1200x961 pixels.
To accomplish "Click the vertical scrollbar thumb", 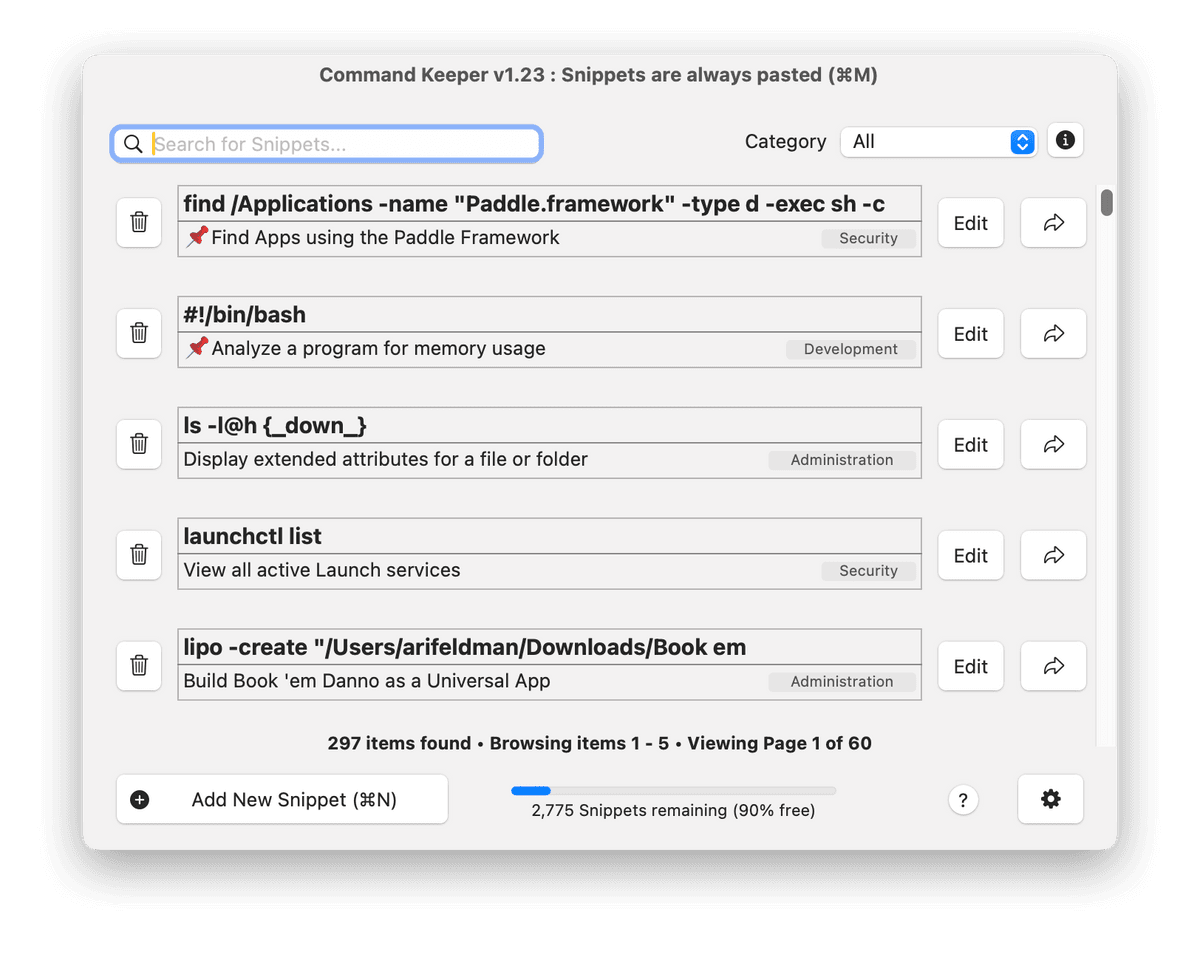I will 1106,202.
